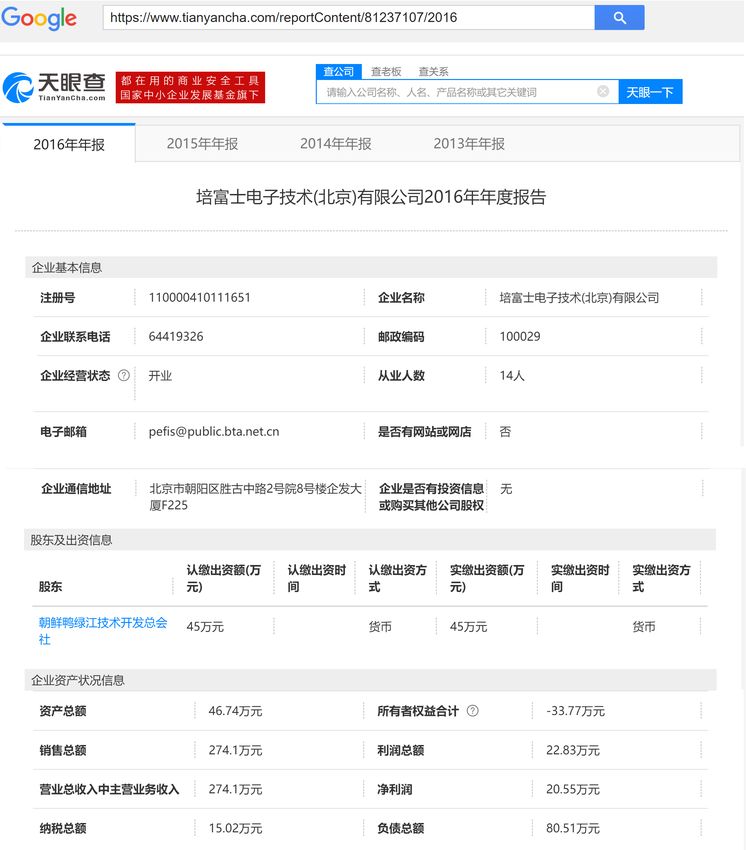Click help icon beside 企业经营状态
Viewport: 746px width, 850px height.
coord(124,375)
